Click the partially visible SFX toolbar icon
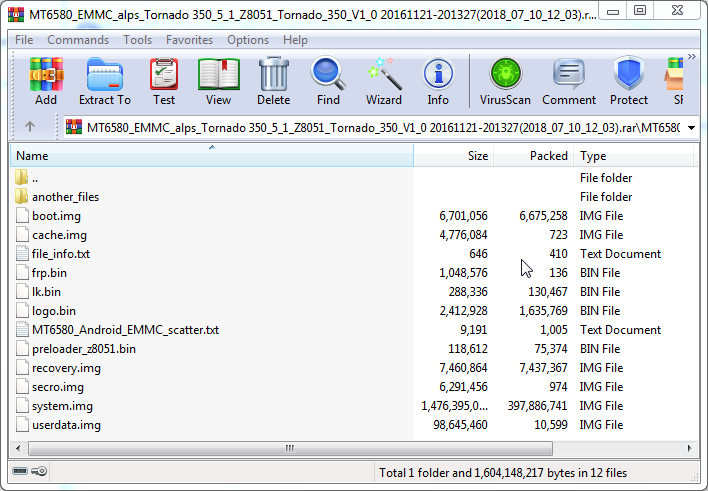The image size is (708, 491). 675,82
